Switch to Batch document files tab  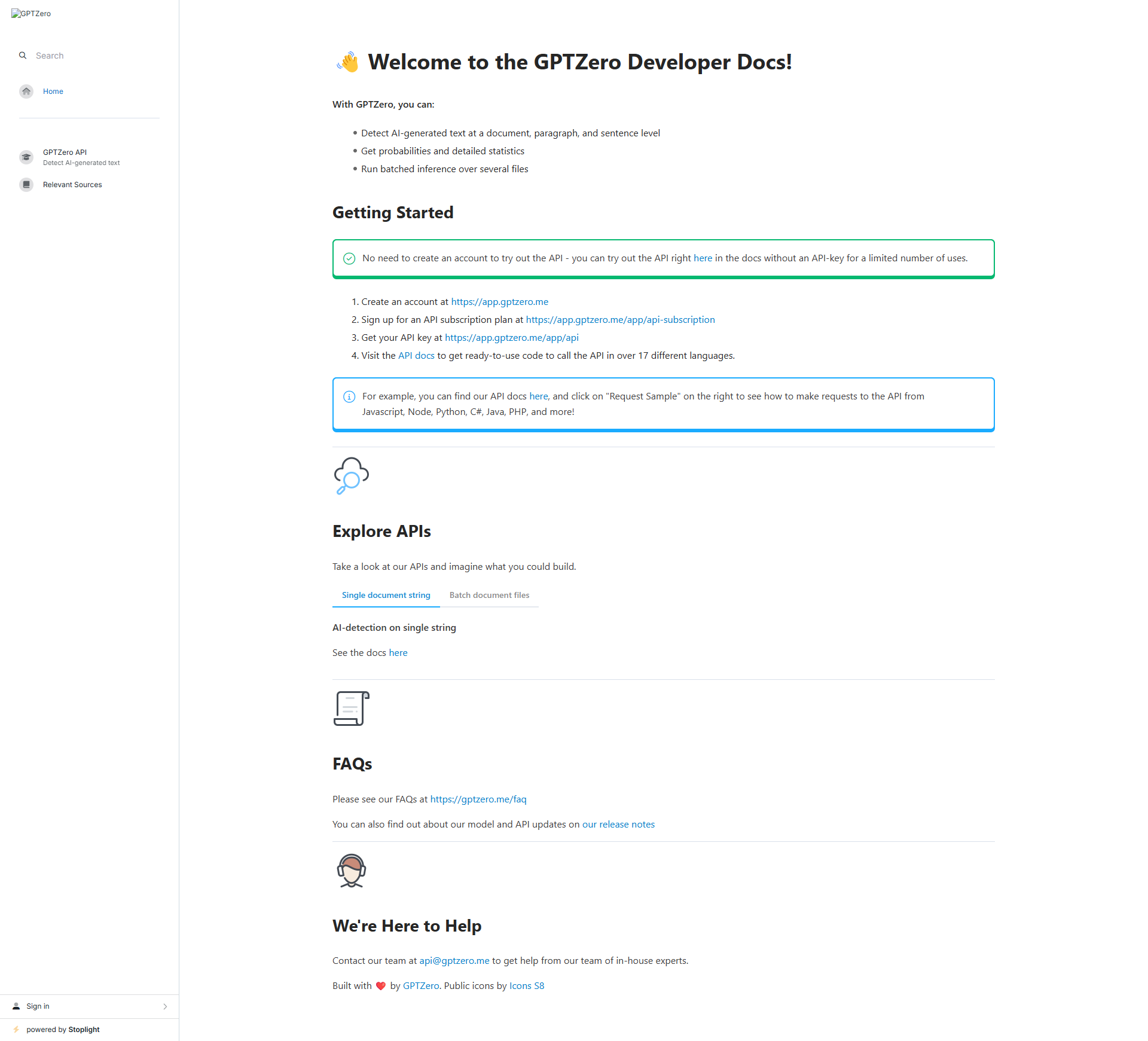coord(489,595)
